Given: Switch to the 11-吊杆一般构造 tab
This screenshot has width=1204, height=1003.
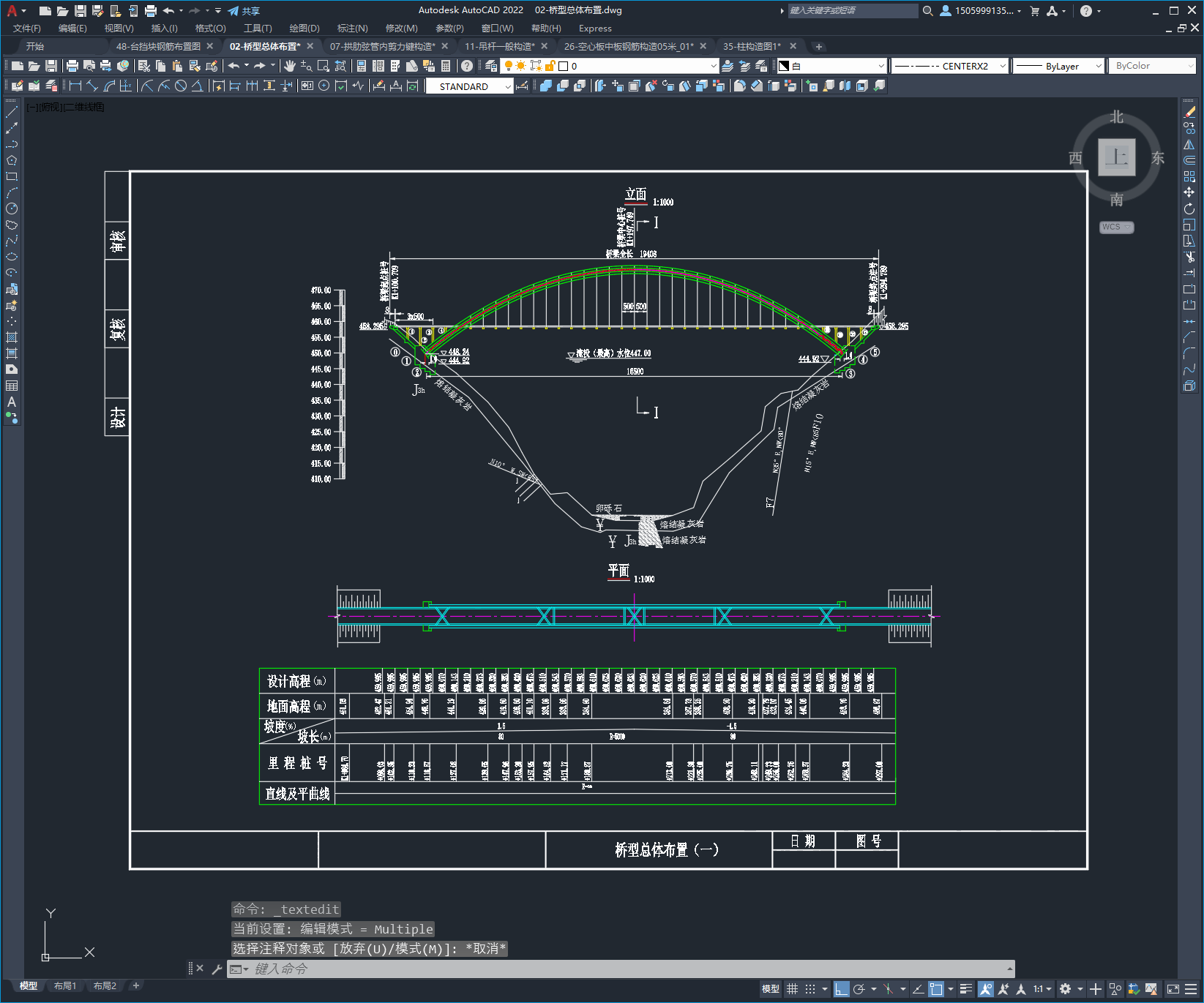Looking at the screenshot, I should [499, 46].
